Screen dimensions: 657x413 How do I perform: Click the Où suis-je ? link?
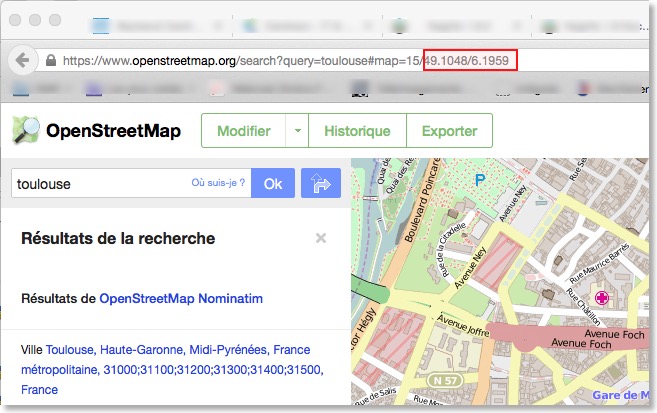[x=218, y=183]
